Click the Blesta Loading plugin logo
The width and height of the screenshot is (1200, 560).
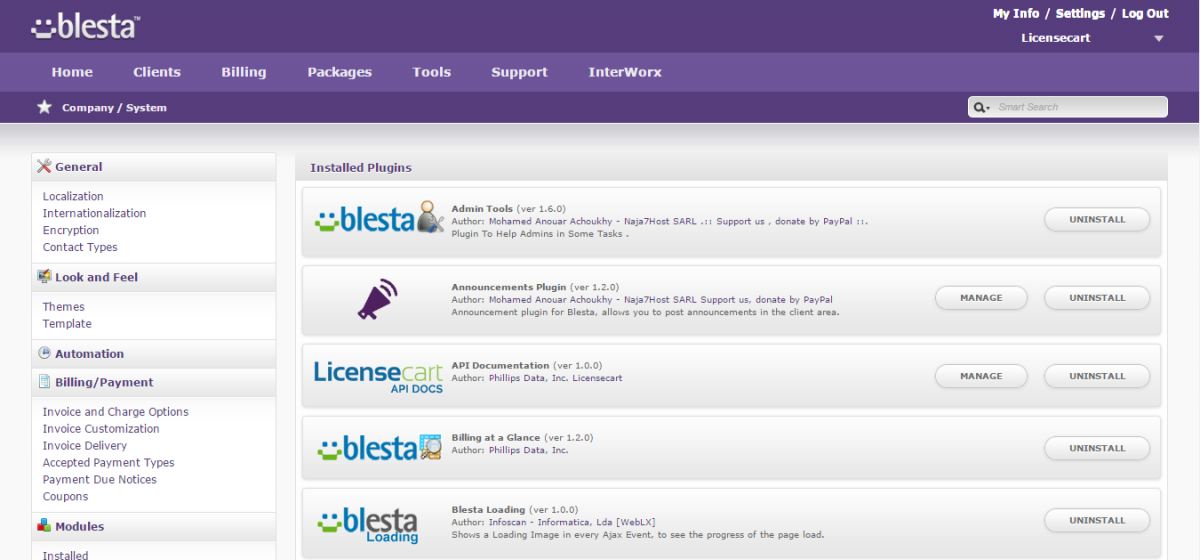(x=367, y=524)
